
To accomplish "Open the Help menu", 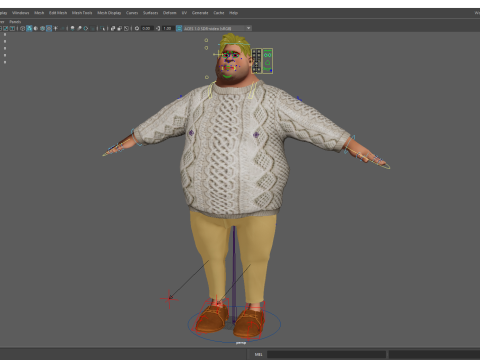I will pos(233,13).
